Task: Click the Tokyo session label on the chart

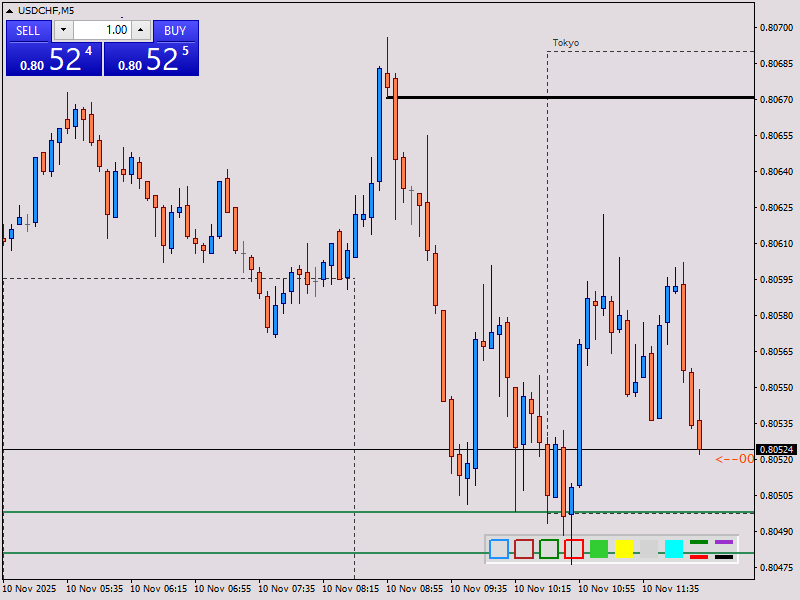Action: coord(565,43)
